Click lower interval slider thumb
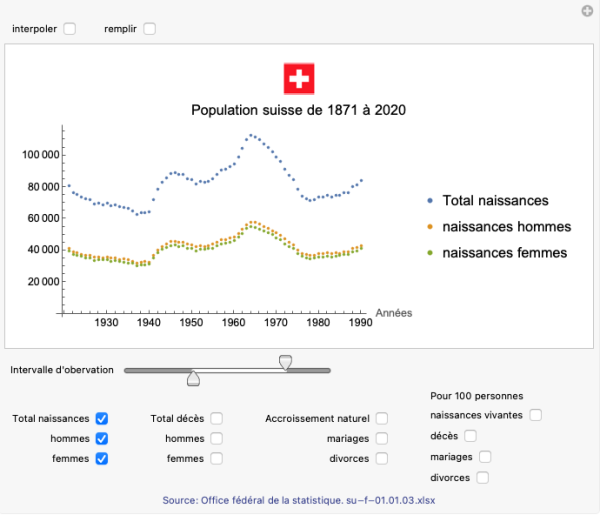The width and height of the screenshot is (600, 515). click(x=194, y=378)
